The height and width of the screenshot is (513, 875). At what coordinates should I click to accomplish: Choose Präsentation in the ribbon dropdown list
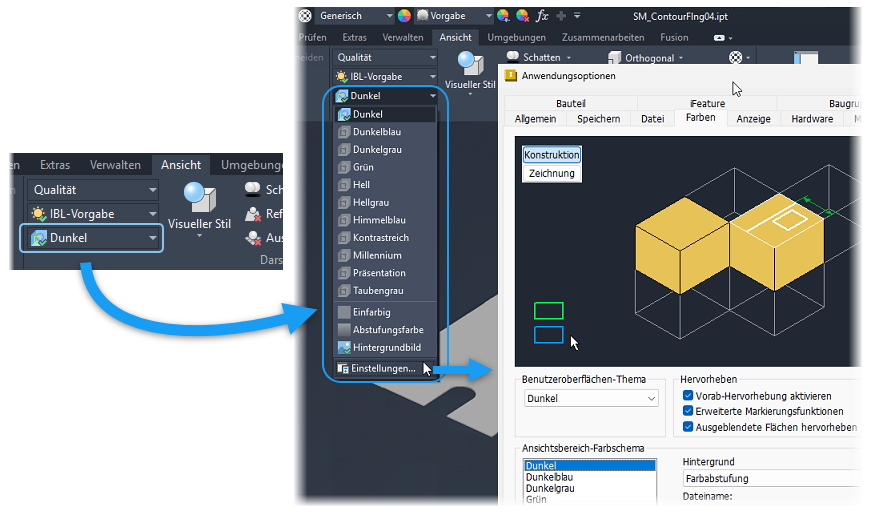tap(385, 273)
